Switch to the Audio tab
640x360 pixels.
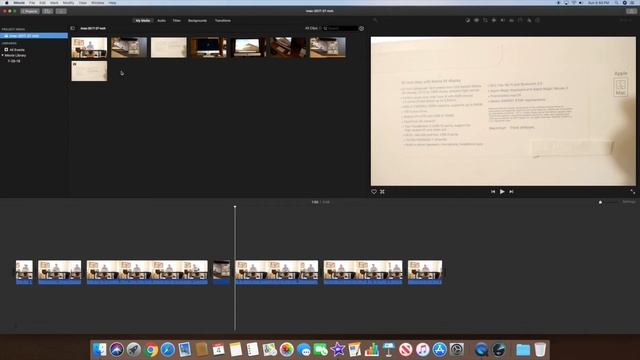pos(161,20)
